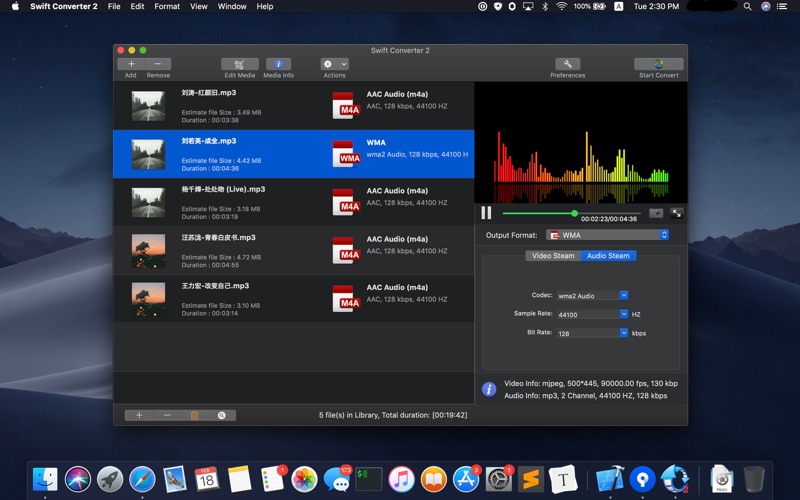Open the Actions gear dropdown
The height and width of the screenshot is (500, 800).
[334, 64]
